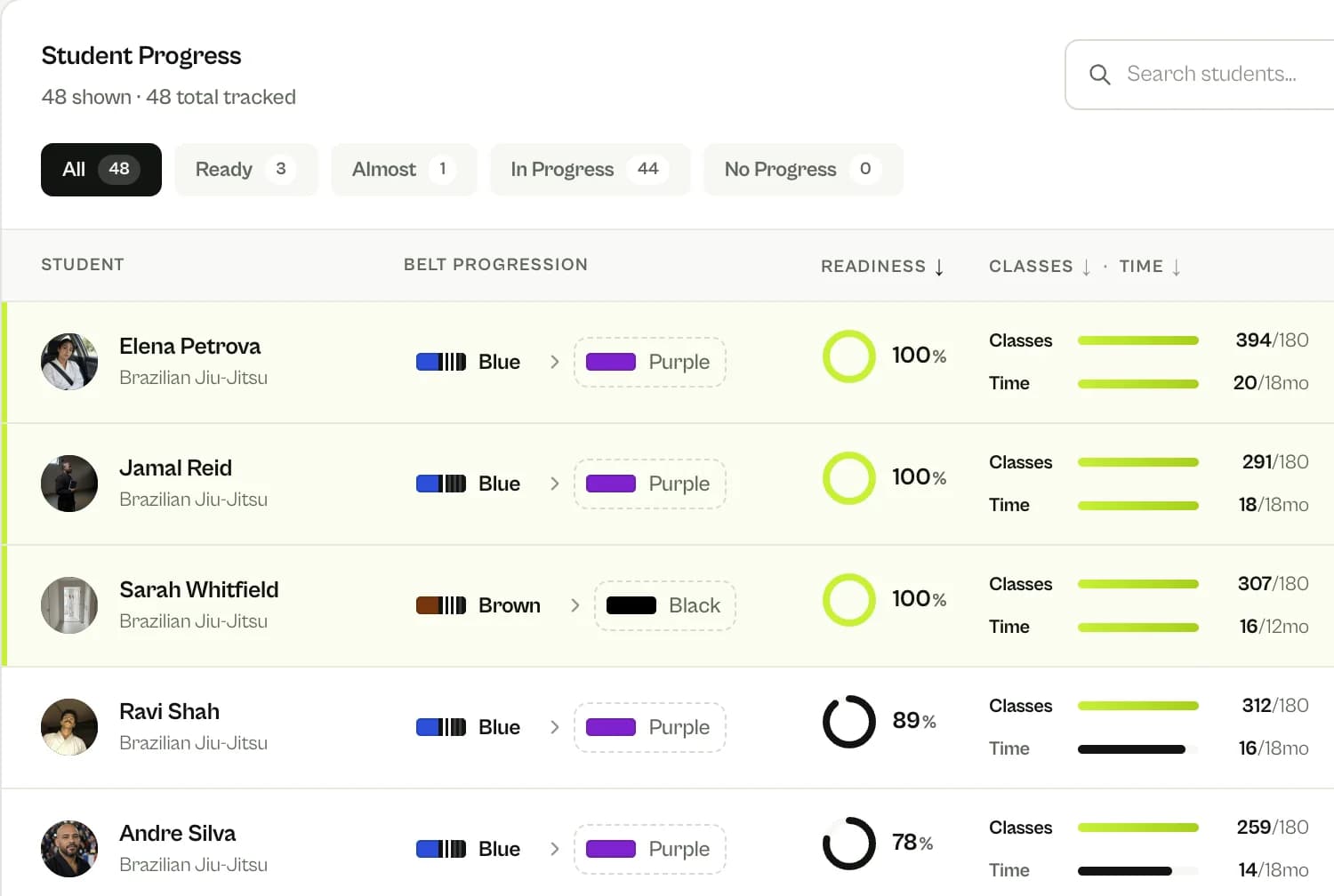This screenshot has height=896, width=1334.
Task: Click Ravi Shah's 312/180 classes value
Action: click(1275, 706)
